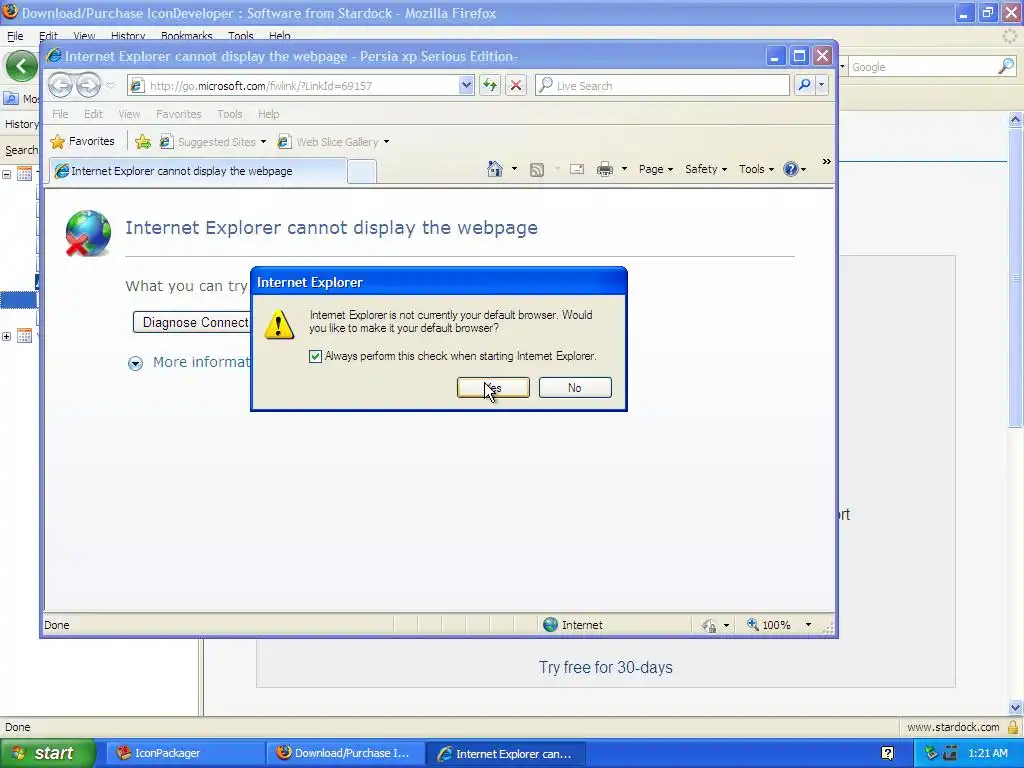Click the Print icon
This screenshot has width=1024, height=768.
[x=605, y=169]
